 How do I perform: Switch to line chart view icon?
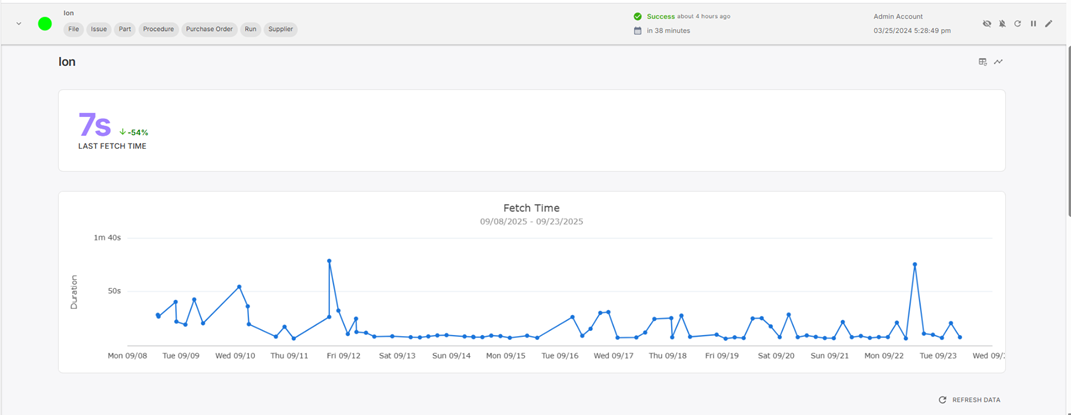coord(998,62)
